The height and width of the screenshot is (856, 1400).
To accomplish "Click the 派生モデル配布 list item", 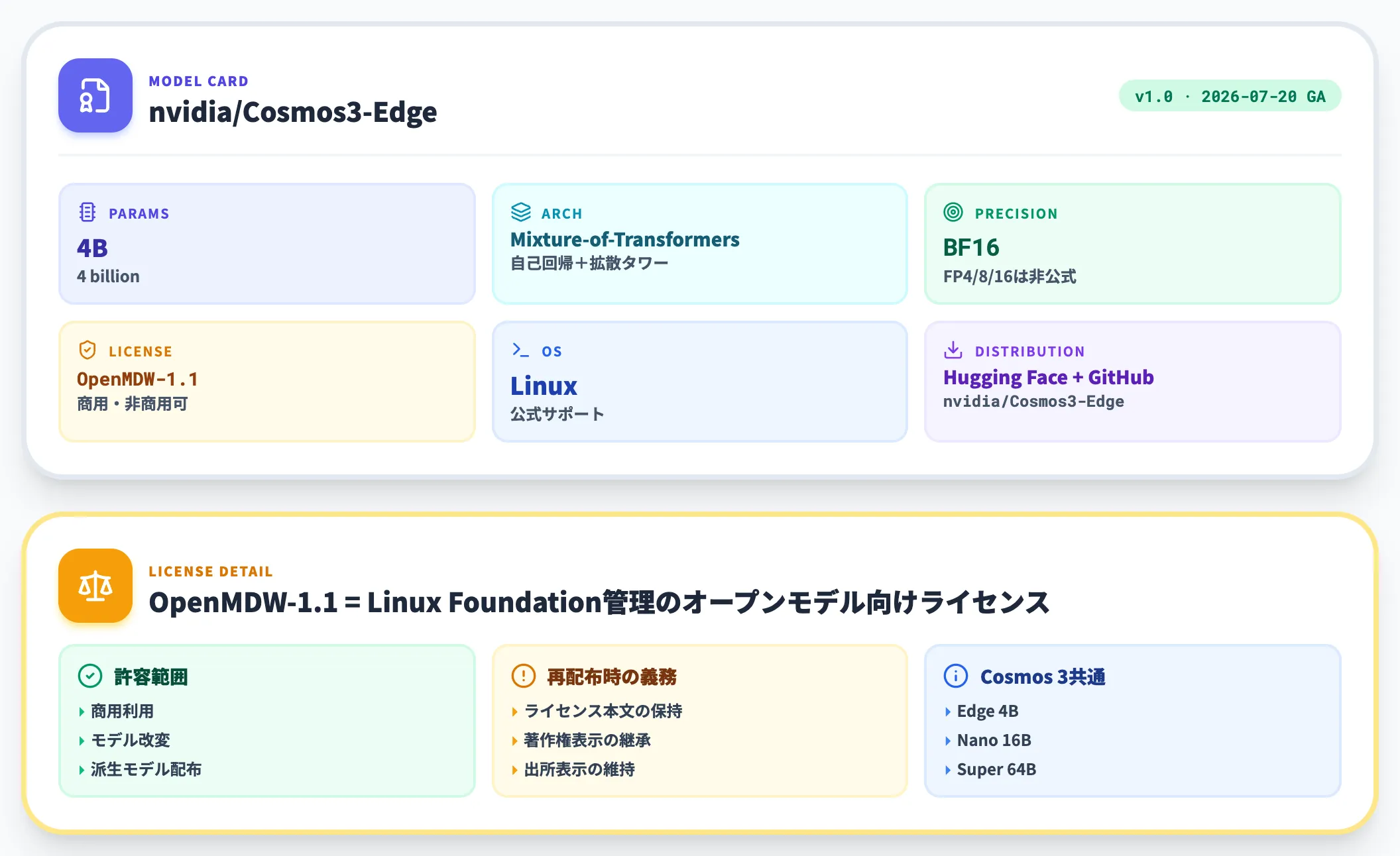I will tap(146, 770).
